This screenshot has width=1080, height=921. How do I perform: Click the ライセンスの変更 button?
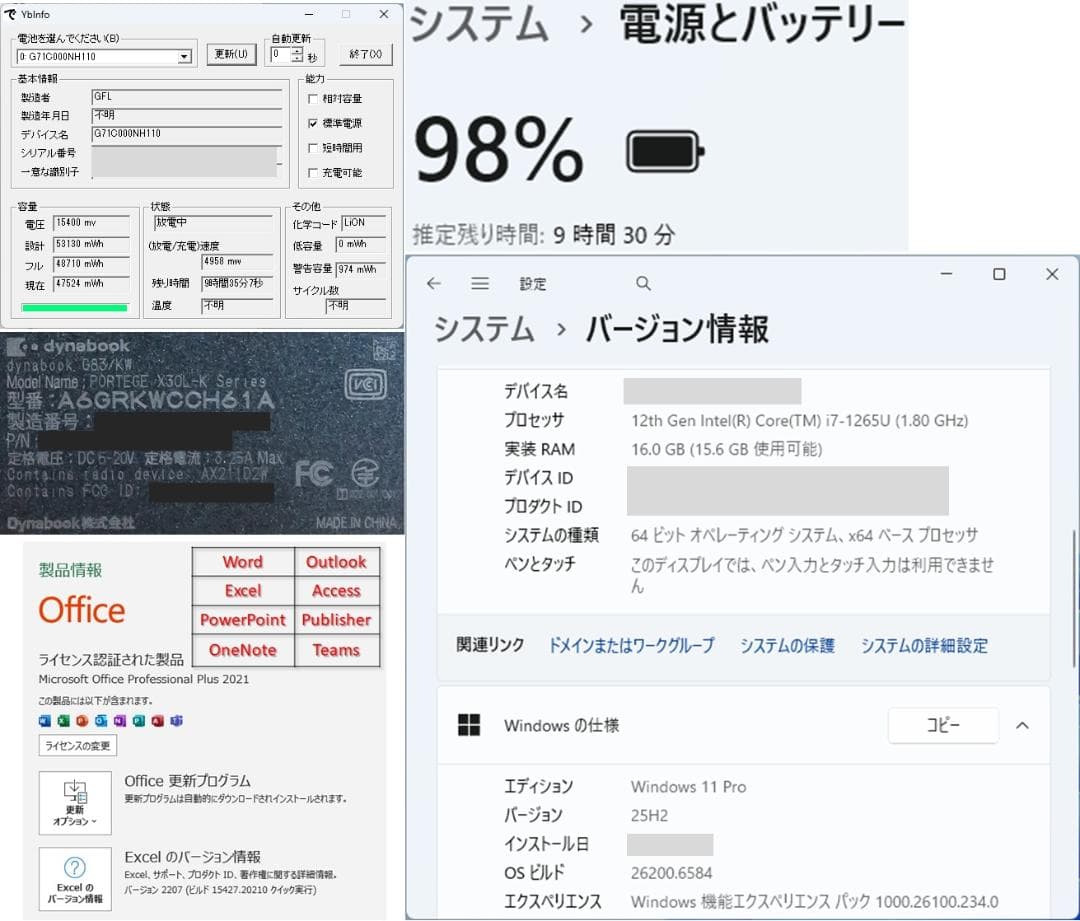(77, 745)
